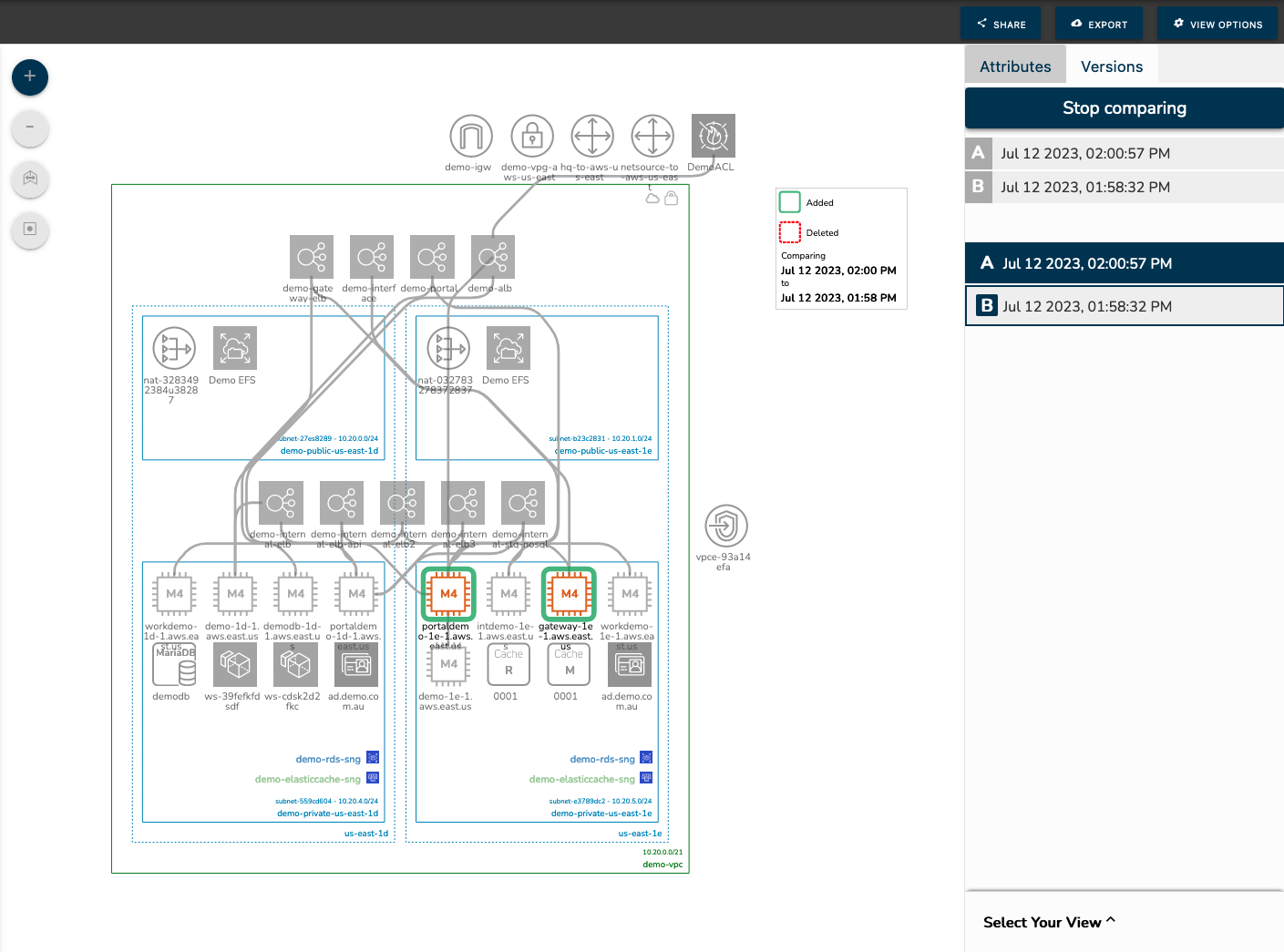The image size is (1284, 952).
Task: Select the demo-vpg-aws-us-east gateway icon
Action: pos(531,135)
